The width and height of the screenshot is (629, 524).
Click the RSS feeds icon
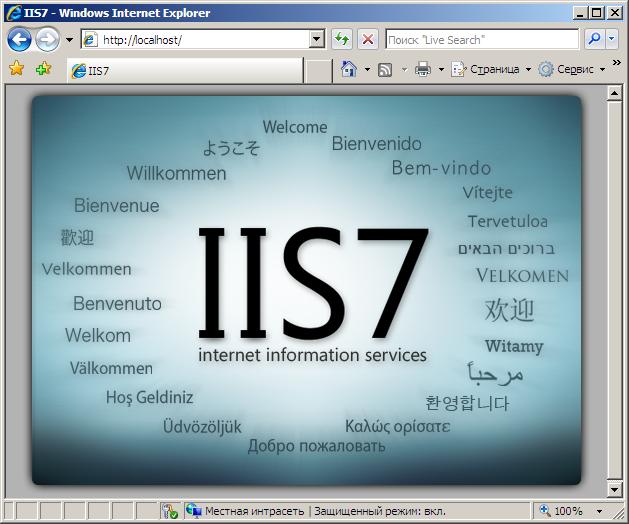pos(385,70)
